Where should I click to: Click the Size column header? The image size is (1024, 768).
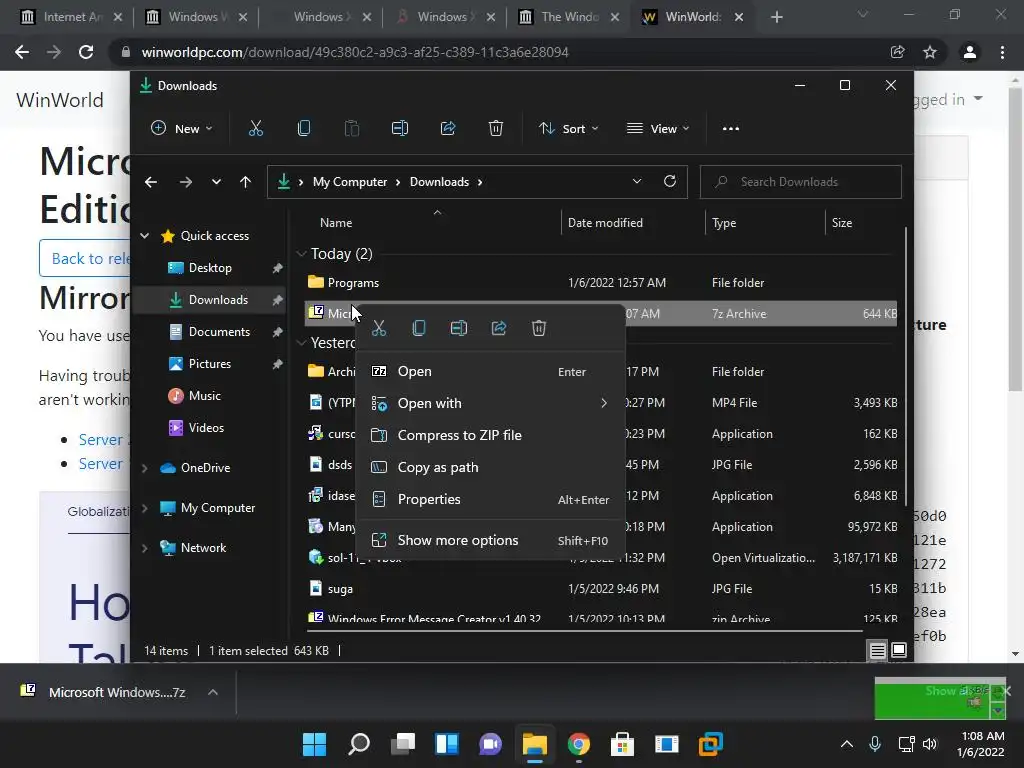pos(841,223)
